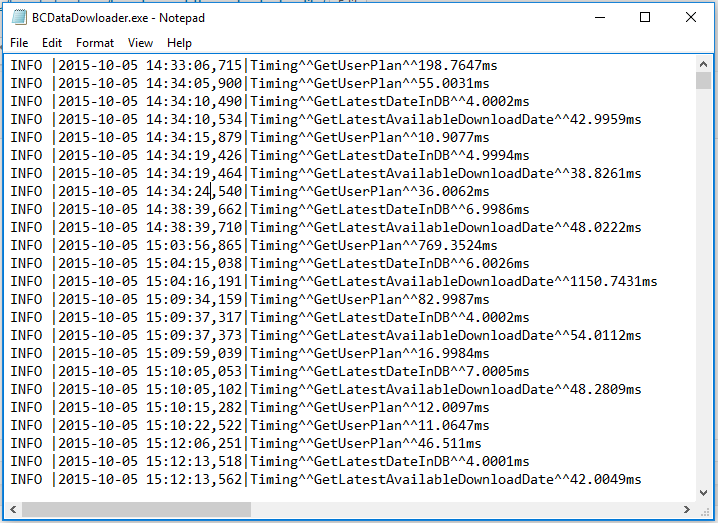Click the Notepad icon in the title bar
The image size is (718, 523).
pos(19,17)
